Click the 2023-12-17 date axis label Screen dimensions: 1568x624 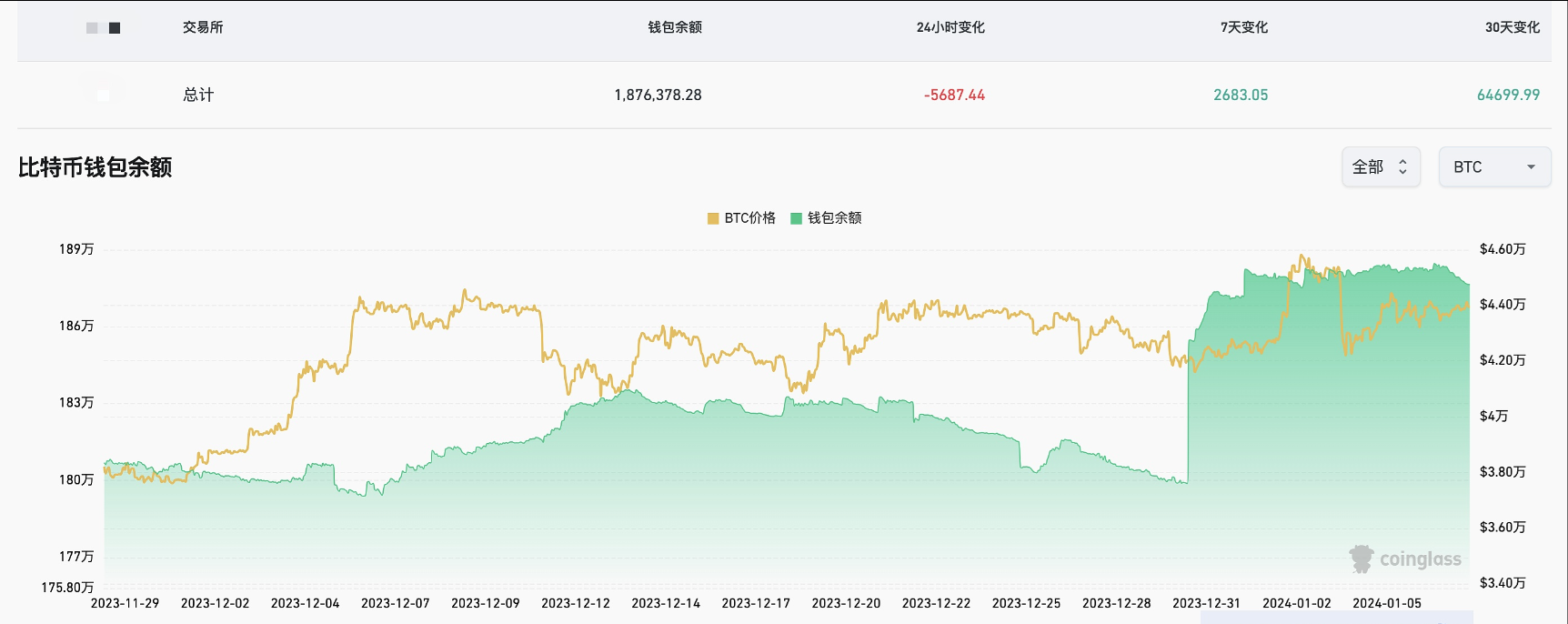pyautogui.click(x=756, y=603)
